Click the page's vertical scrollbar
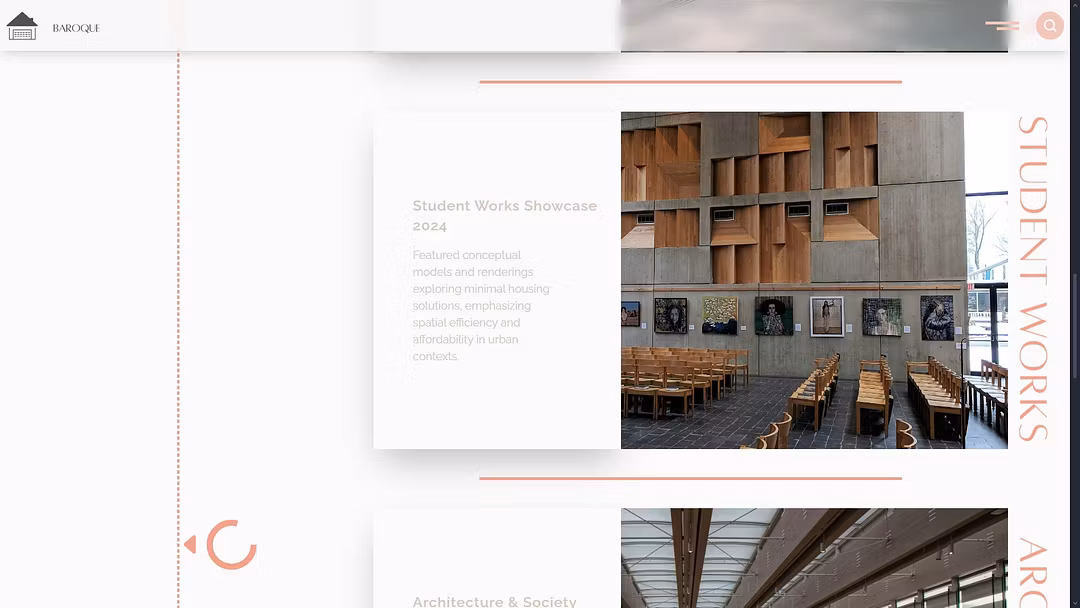The height and width of the screenshot is (608, 1080). (1075, 300)
